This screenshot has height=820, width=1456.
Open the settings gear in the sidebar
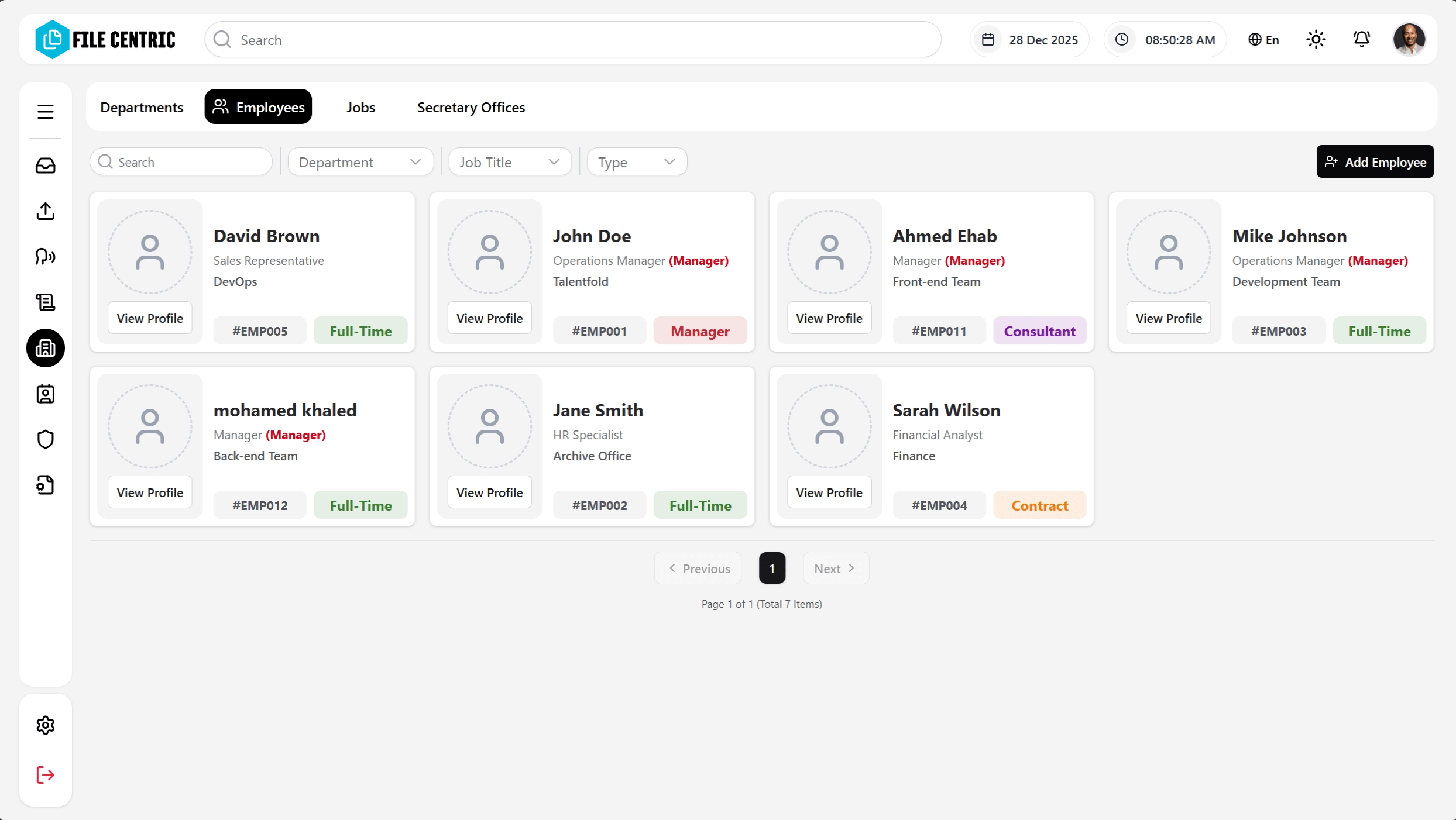point(45,725)
